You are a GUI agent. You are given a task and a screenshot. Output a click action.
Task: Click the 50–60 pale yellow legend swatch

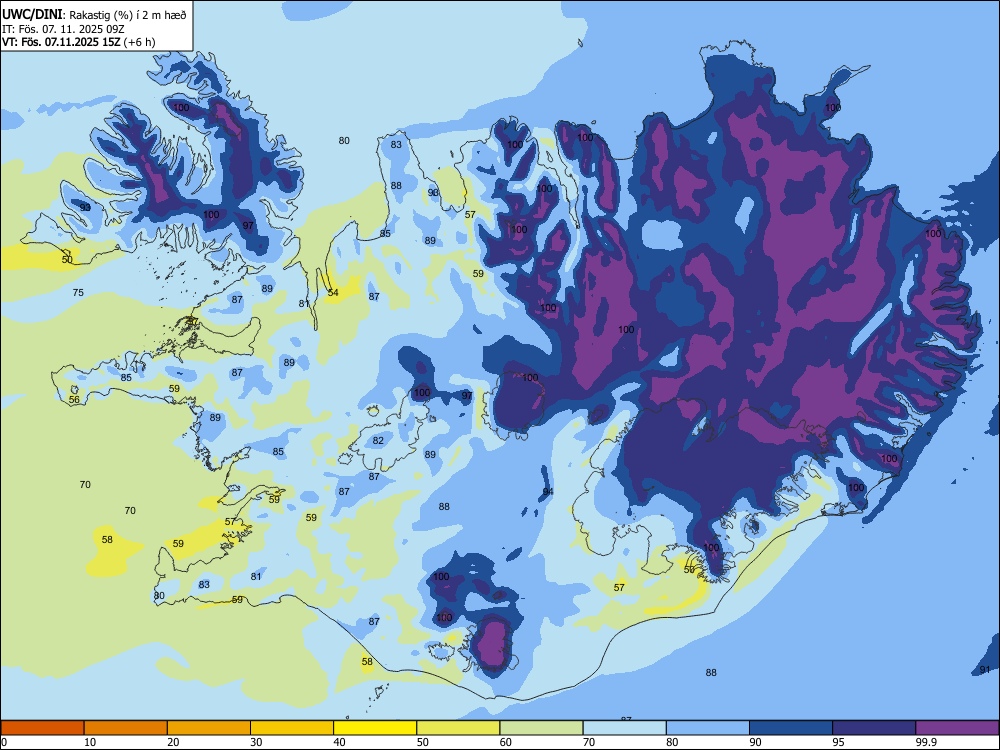tap(458, 728)
